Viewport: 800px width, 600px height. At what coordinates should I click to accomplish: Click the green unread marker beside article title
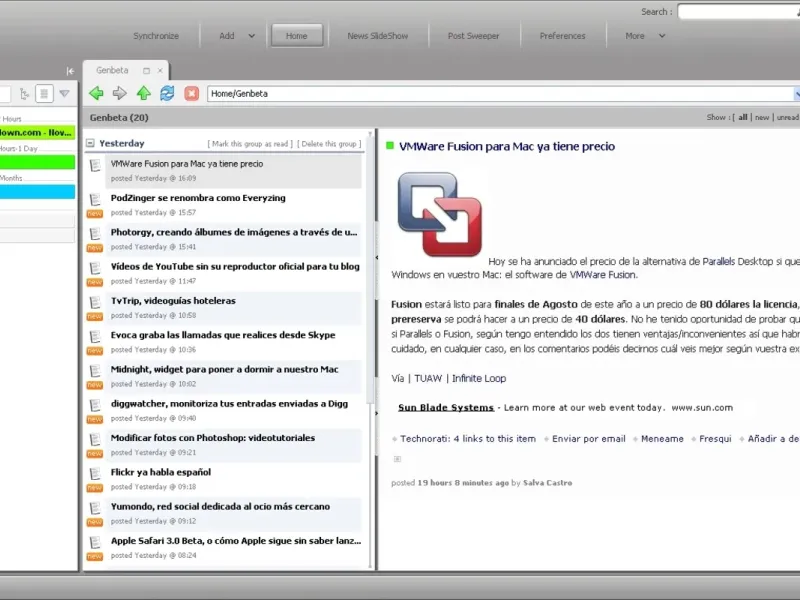pos(390,146)
